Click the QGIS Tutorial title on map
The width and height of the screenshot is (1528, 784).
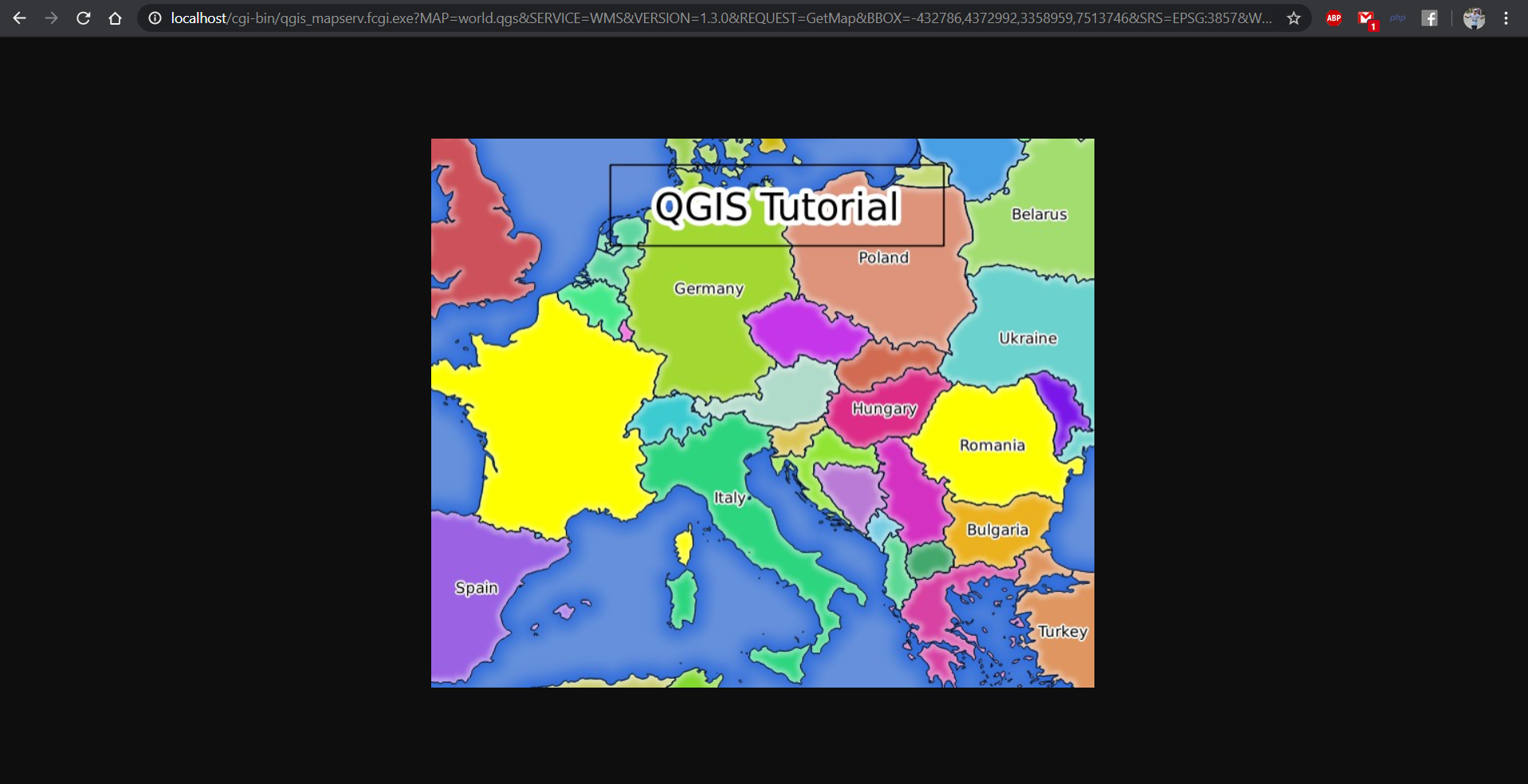coord(776,207)
